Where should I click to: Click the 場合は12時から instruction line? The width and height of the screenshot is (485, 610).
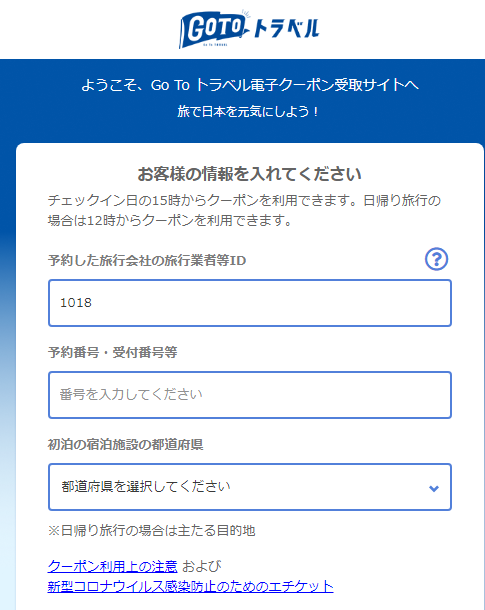pos(170,221)
